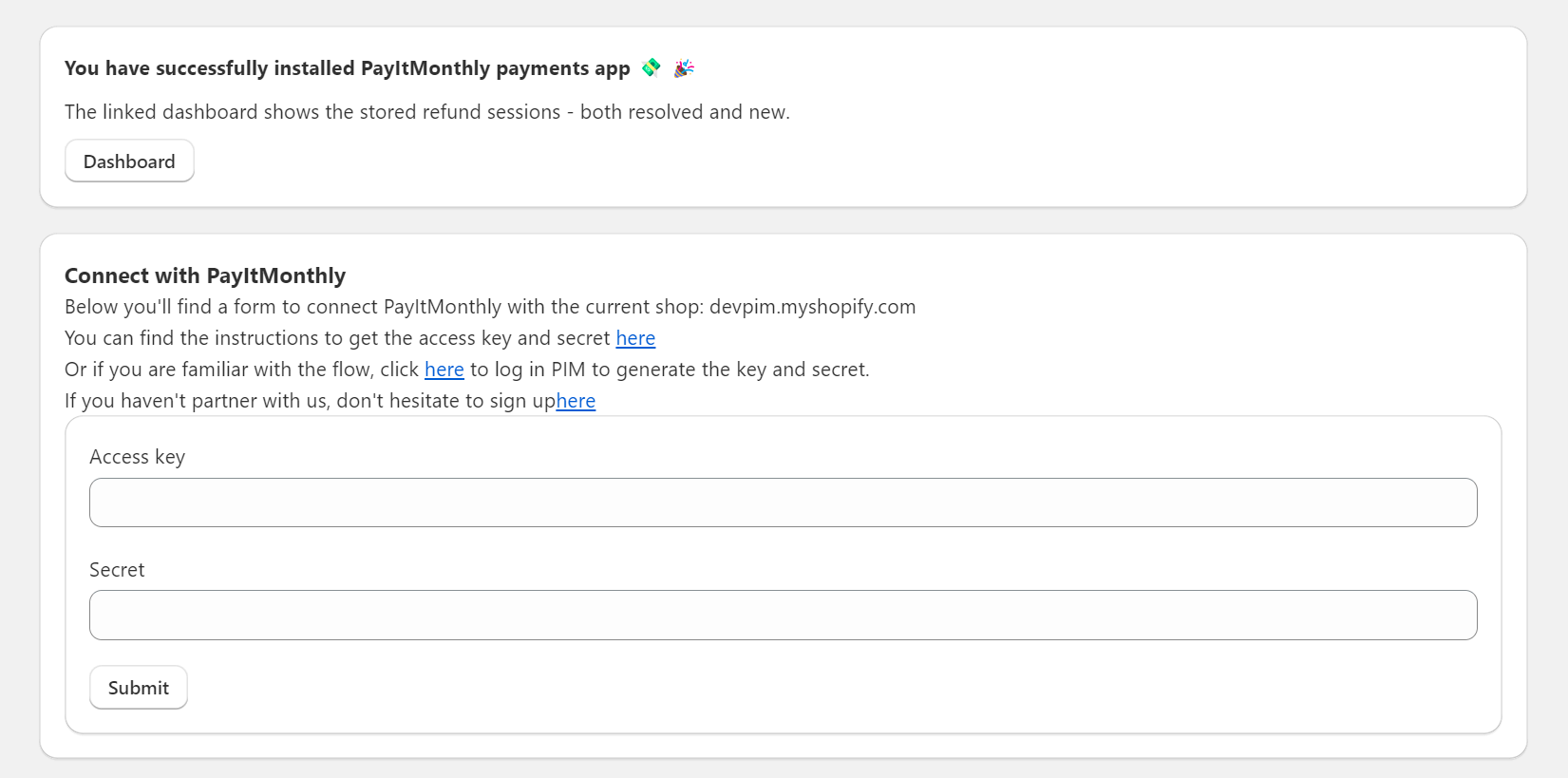Focus the Access key input field
Image resolution: width=1568 pixels, height=778 pixels.
tap(783, 503)
